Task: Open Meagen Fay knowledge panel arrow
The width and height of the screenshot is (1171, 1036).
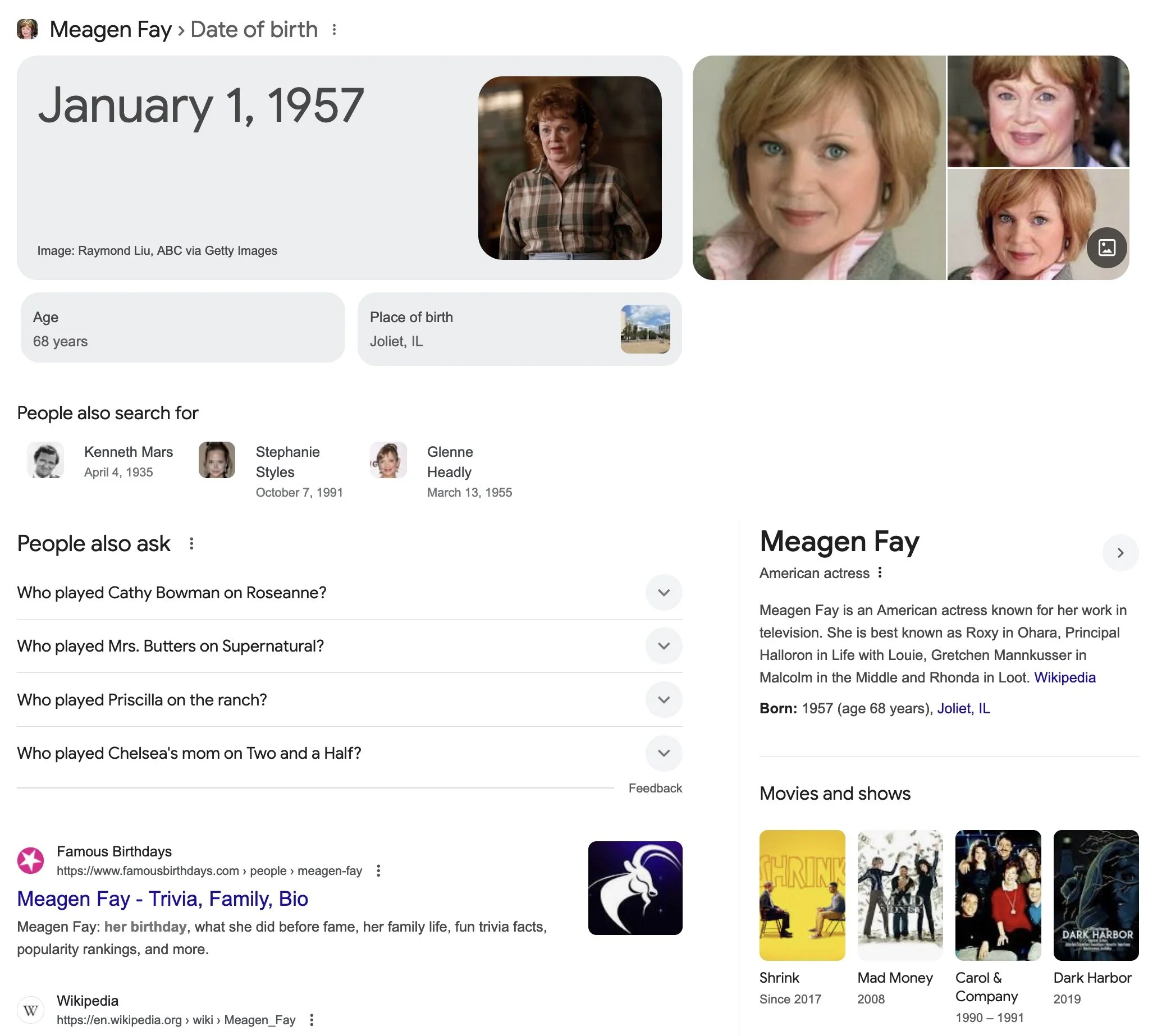Action: (1120, 553)
